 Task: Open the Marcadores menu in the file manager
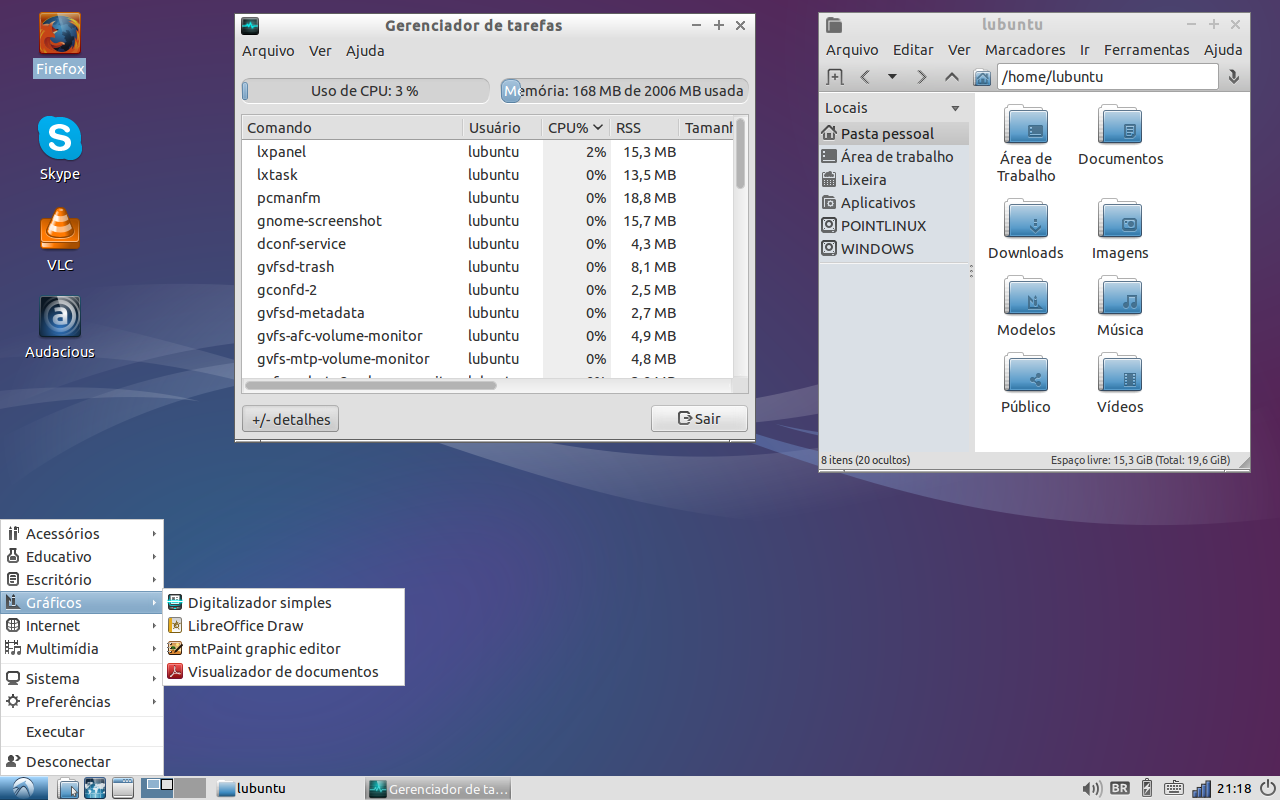pos(1025,50)
